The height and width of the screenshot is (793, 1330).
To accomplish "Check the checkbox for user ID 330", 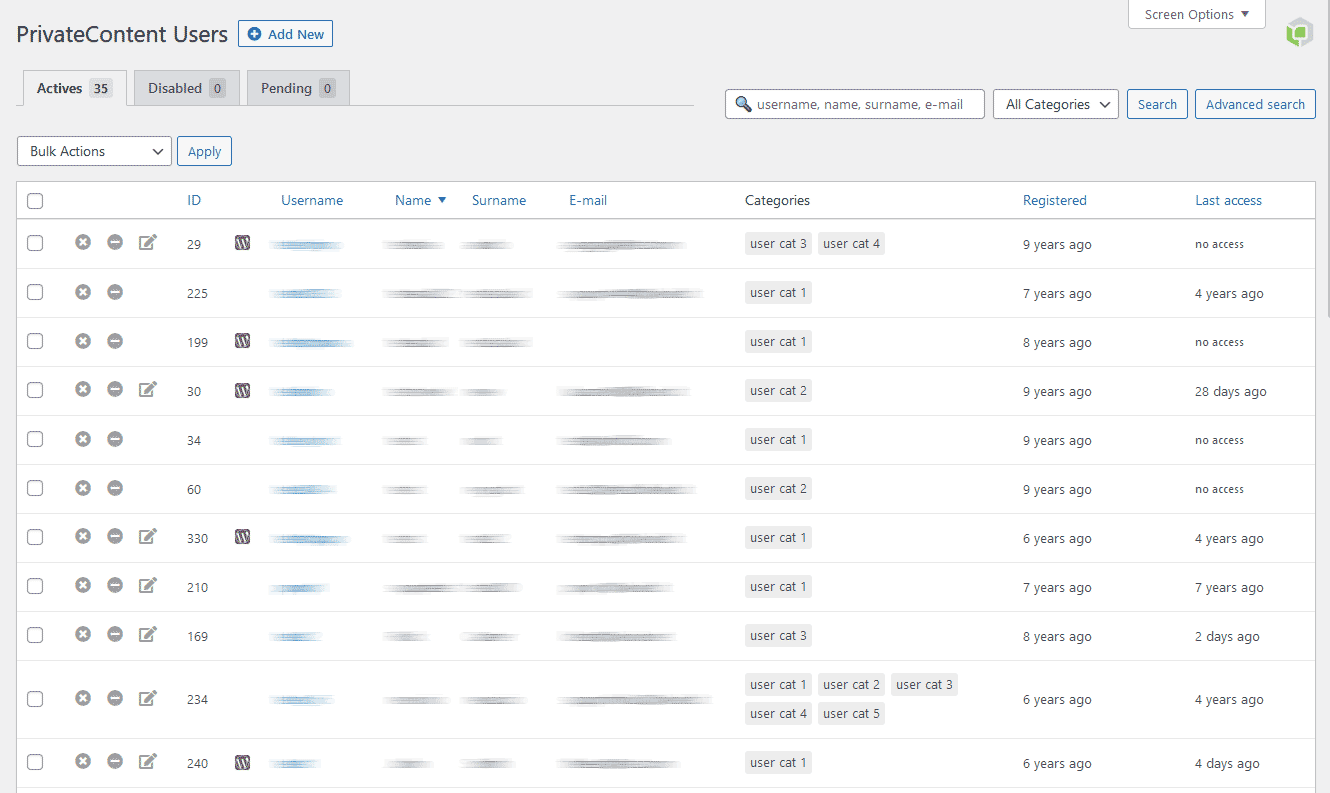I will click(x=35, y=537).
